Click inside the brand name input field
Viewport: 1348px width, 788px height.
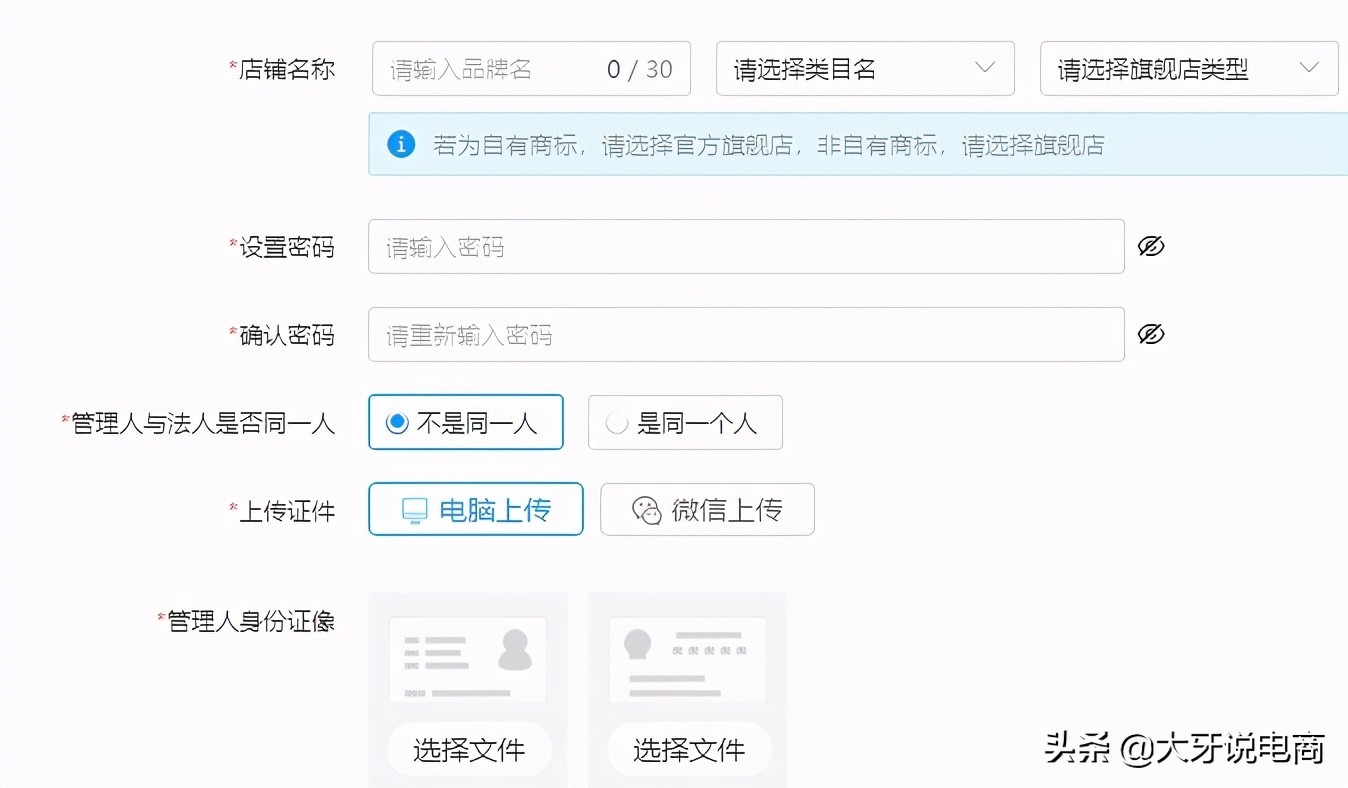tap(470, 68)
